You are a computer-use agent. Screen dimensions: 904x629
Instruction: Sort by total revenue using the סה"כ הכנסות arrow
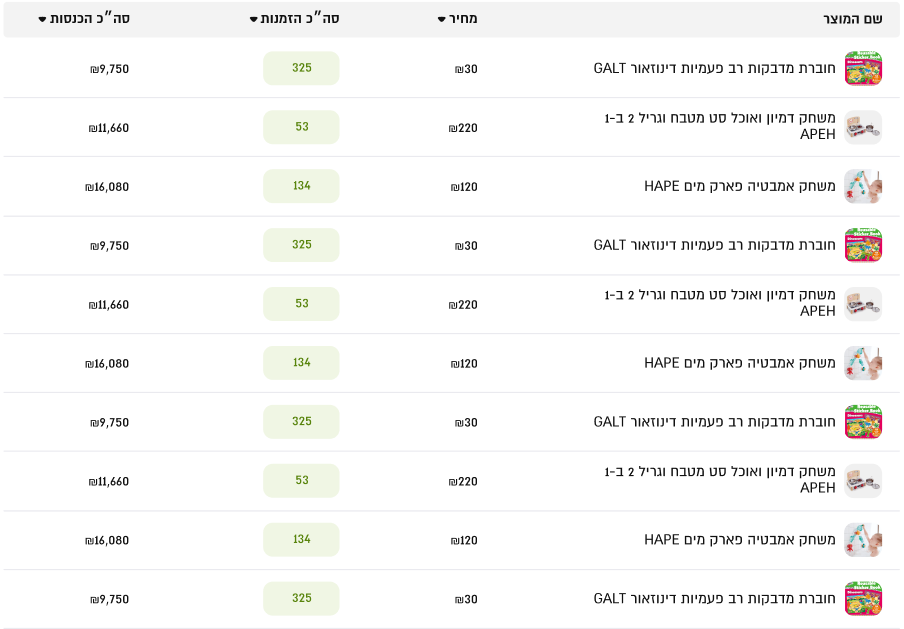(x=42, y=20)
